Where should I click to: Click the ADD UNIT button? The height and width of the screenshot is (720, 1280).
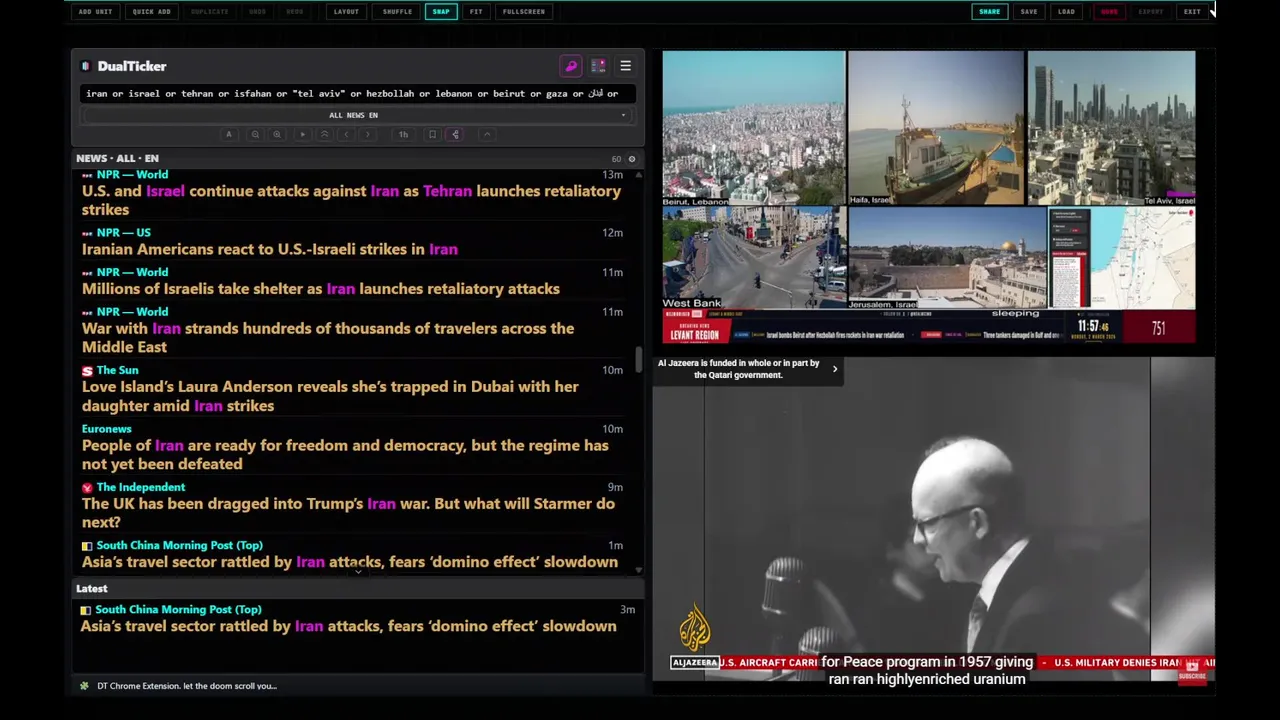95,12
